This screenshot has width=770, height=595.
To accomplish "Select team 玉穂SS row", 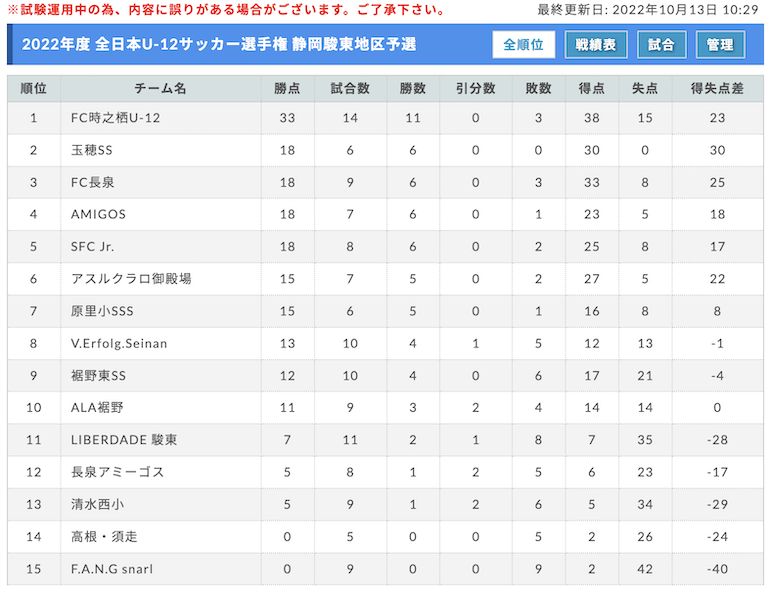I will click(x=385, y=150).
